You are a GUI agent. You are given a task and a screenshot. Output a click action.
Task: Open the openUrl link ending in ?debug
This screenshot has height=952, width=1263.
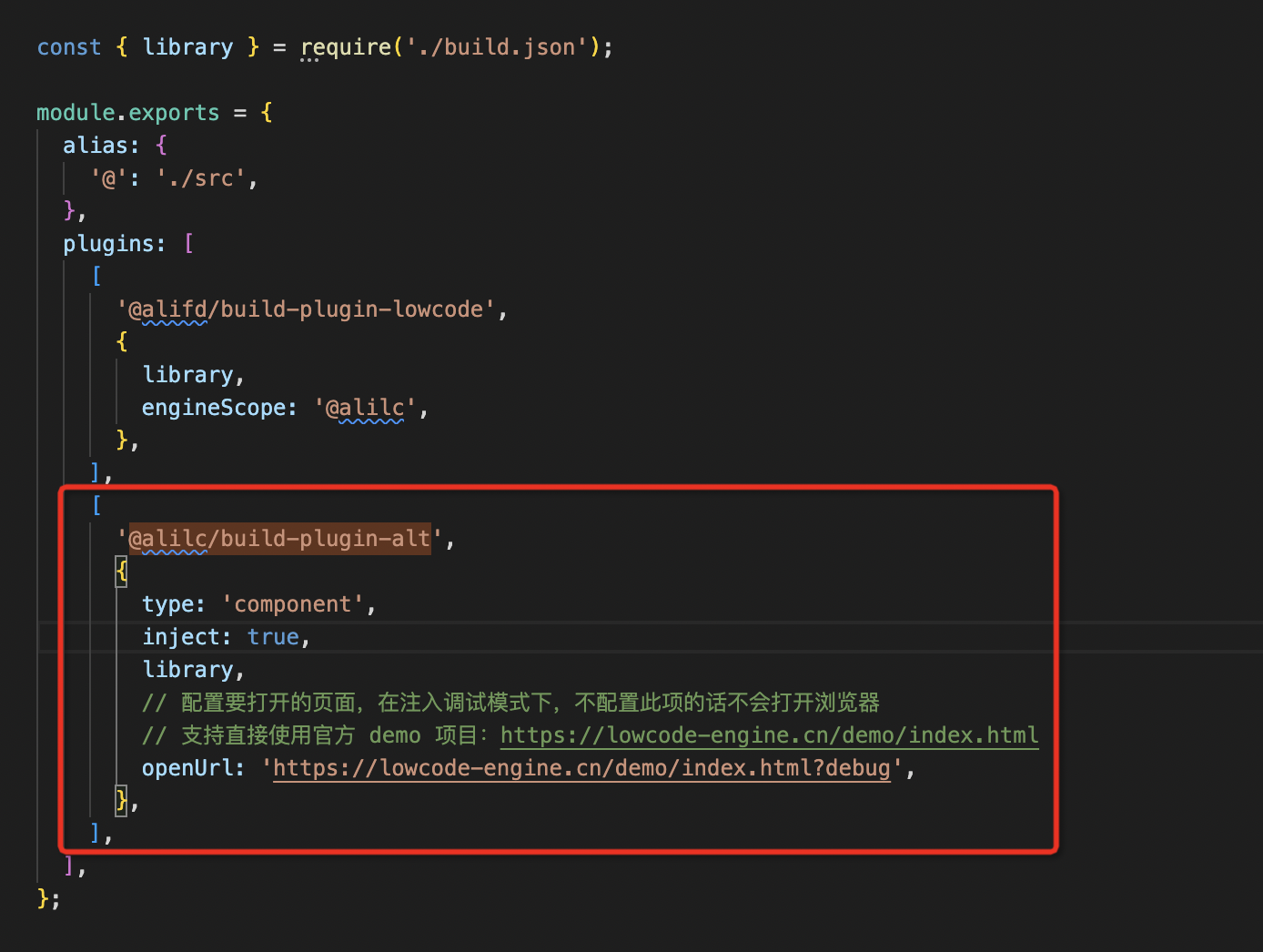click(x=581, y=768)
